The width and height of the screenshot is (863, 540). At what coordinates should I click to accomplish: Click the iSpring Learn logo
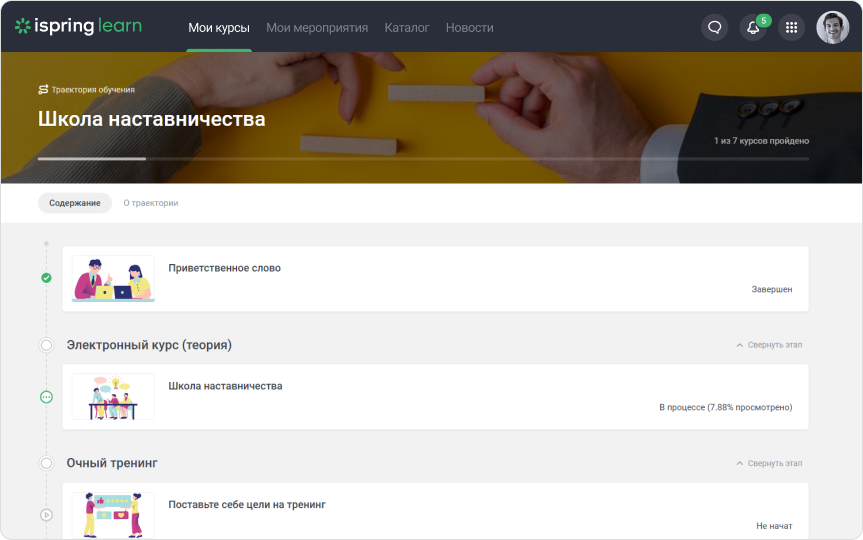pos(78,26)
